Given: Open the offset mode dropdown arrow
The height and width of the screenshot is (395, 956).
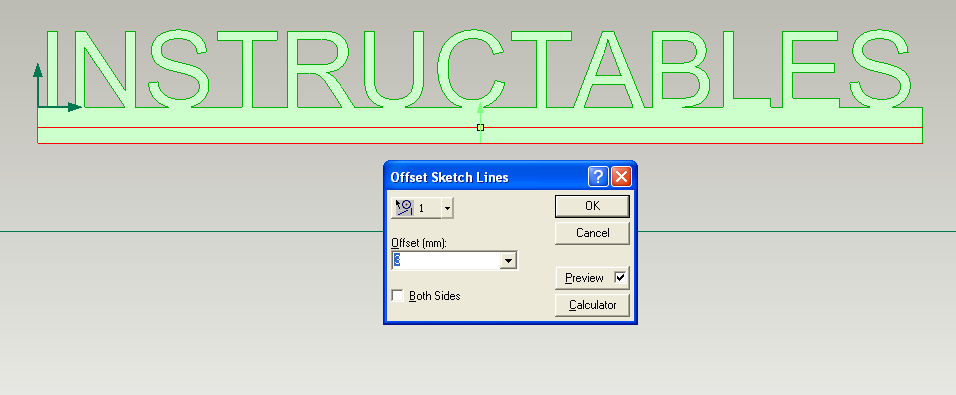Looking at the screenshot, I should [448, 208].
